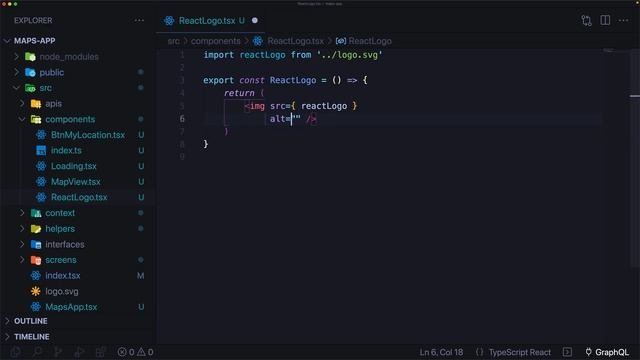Open MapView.tsx file
The image size is (640, 360).
tap(76, 182)
